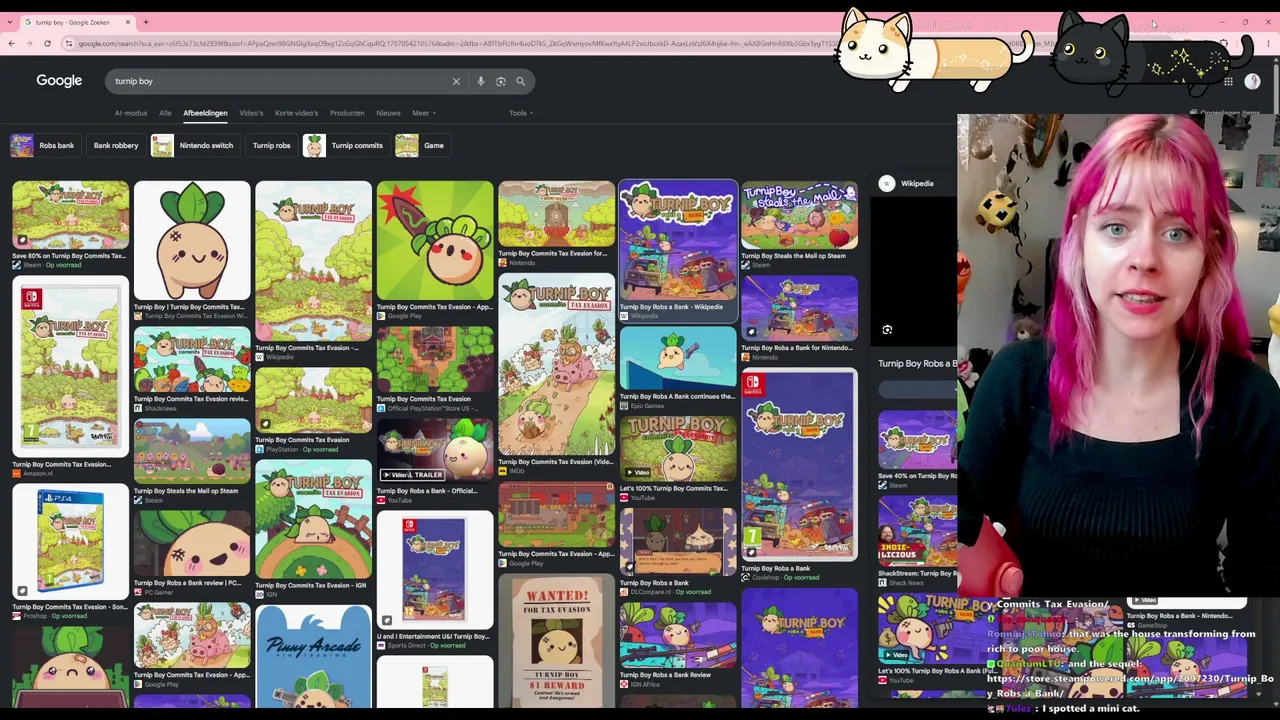Open the IGN Tax Evasion image
This screenshot has width=1280, height=720.
(313, 519)
